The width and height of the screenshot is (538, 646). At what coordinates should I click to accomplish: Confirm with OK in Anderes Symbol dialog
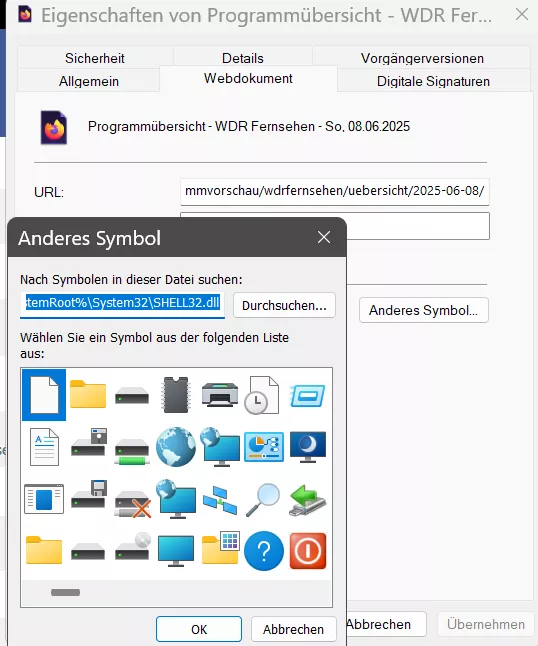[199, 629]
